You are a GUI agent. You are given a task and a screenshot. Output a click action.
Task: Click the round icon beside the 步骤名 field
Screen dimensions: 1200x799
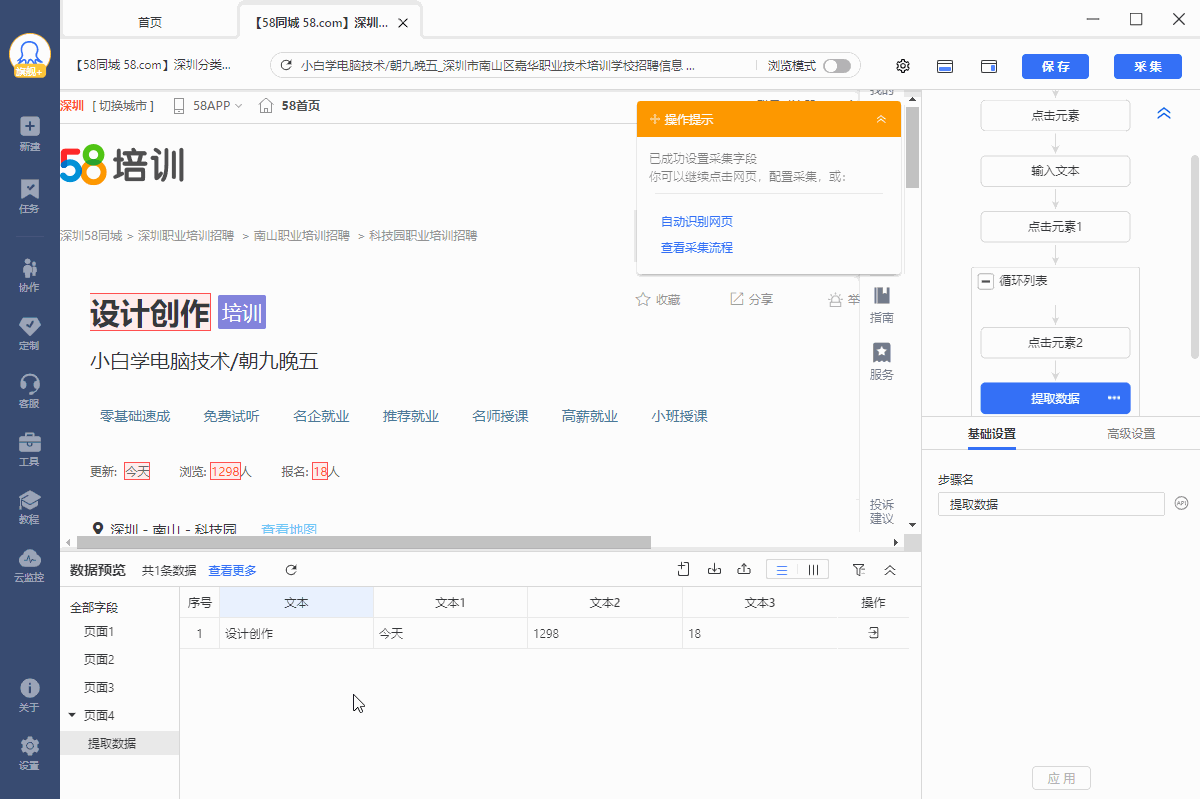[x=1181, y=503]
